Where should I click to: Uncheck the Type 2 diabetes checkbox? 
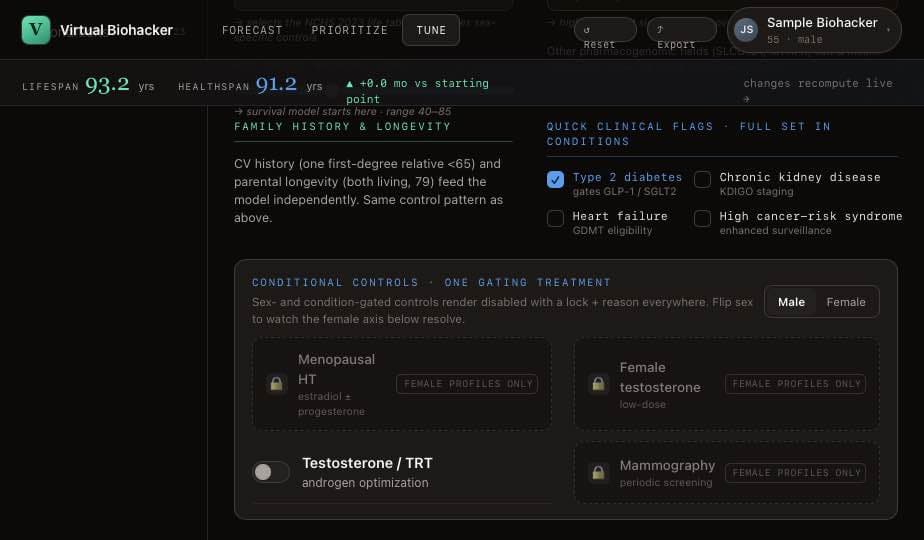[x=555, y=179]
